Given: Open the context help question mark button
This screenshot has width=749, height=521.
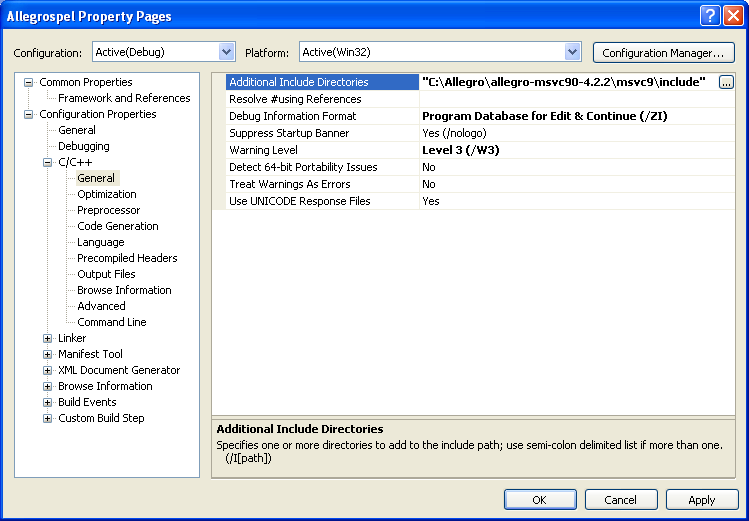Looking at the screenshot, I should click(x=710, y=16).
